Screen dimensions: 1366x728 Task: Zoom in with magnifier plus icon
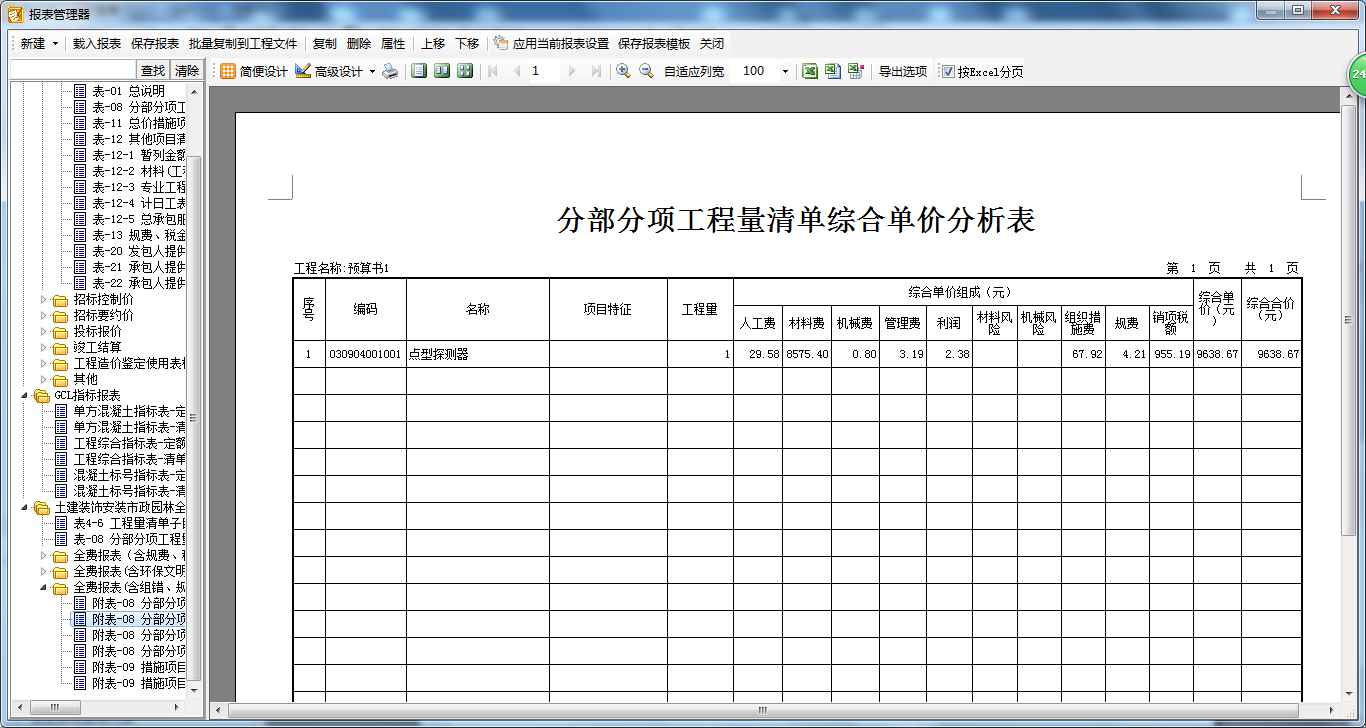(x=623, y=72)
